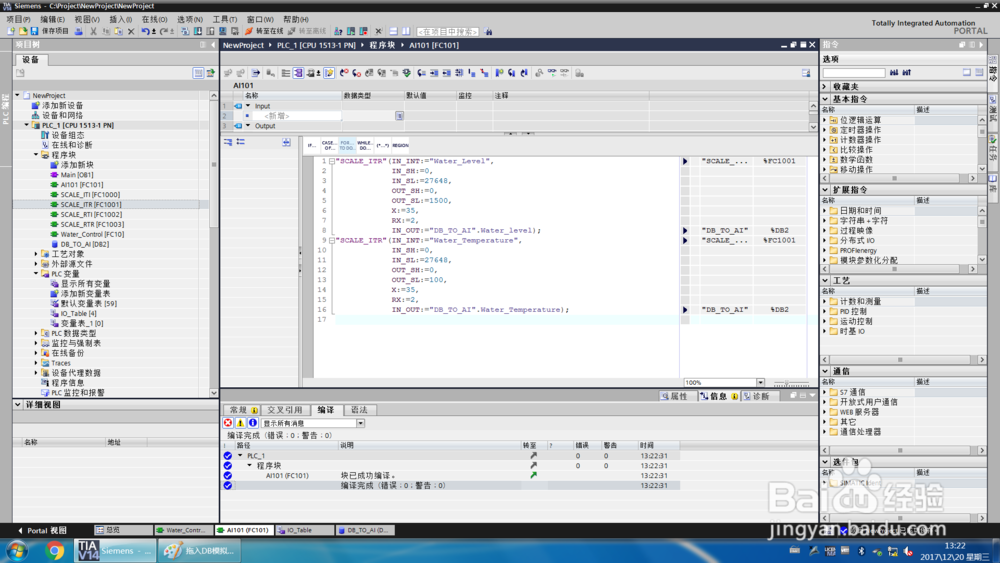The image size is (1000, 563).
Task: Click the project search input field
Action: (x=448, y=31)
